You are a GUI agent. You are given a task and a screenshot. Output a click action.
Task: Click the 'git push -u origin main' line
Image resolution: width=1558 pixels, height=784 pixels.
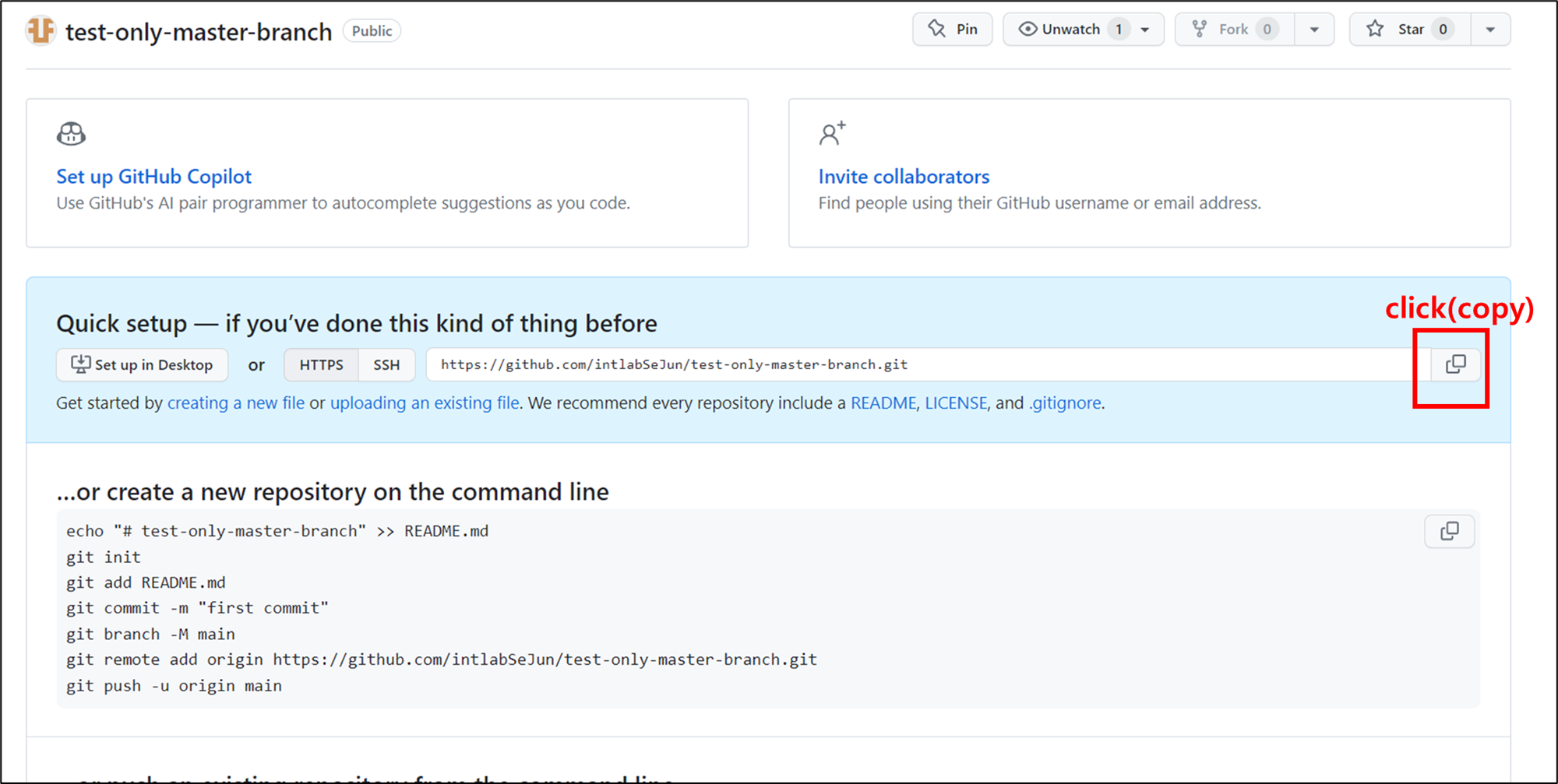pos(174,686)
